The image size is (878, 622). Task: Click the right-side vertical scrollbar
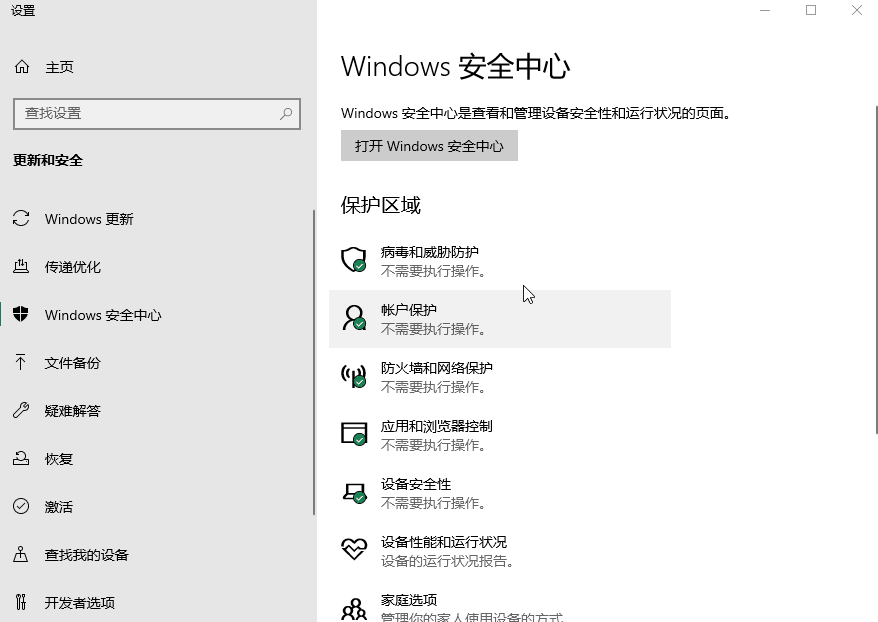click(x=876, y=269)
